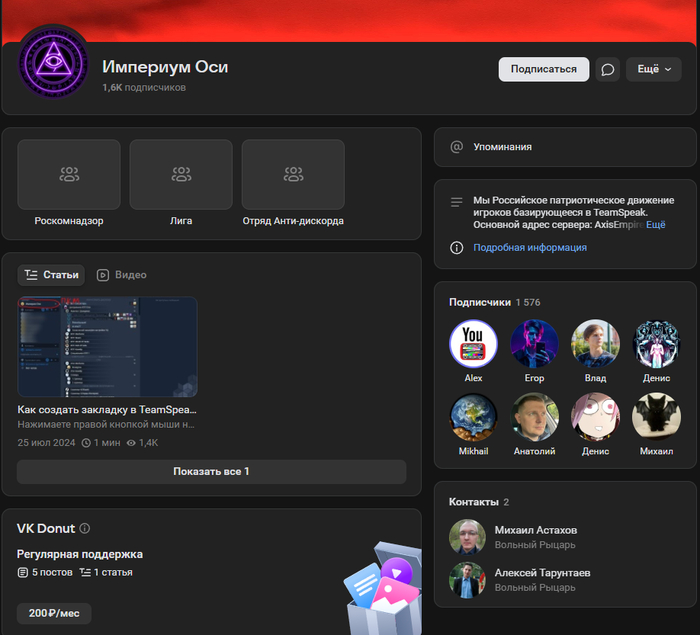The image size is (700, 635).
Task: Open Отряд Анти-дискорда community tile
Action: coord(292,175)
